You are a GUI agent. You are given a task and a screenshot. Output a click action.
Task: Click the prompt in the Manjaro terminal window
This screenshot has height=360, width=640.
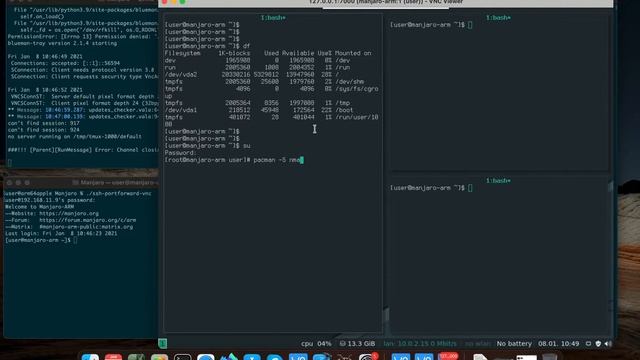coord(41,240)
